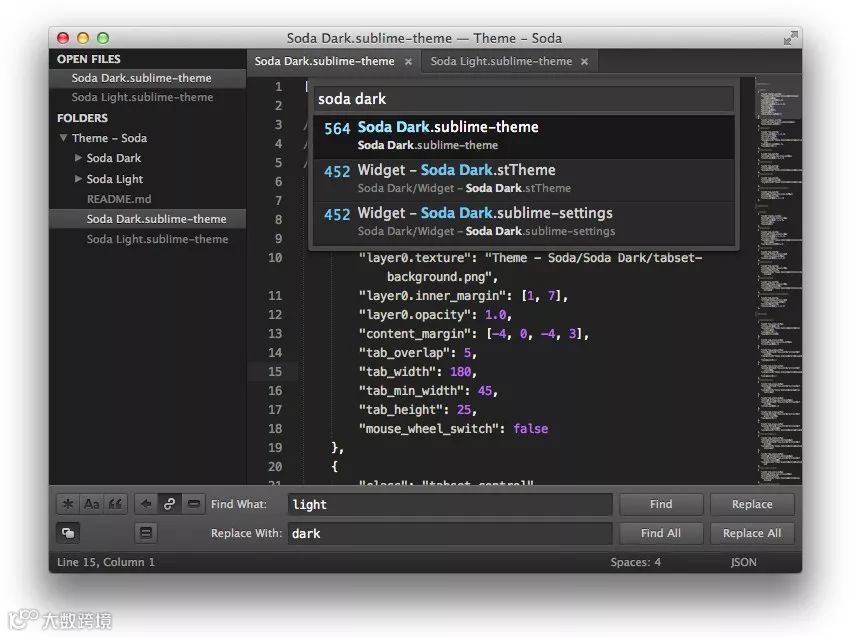Select Soda Light.sublime-theme in folder tree

147,239
